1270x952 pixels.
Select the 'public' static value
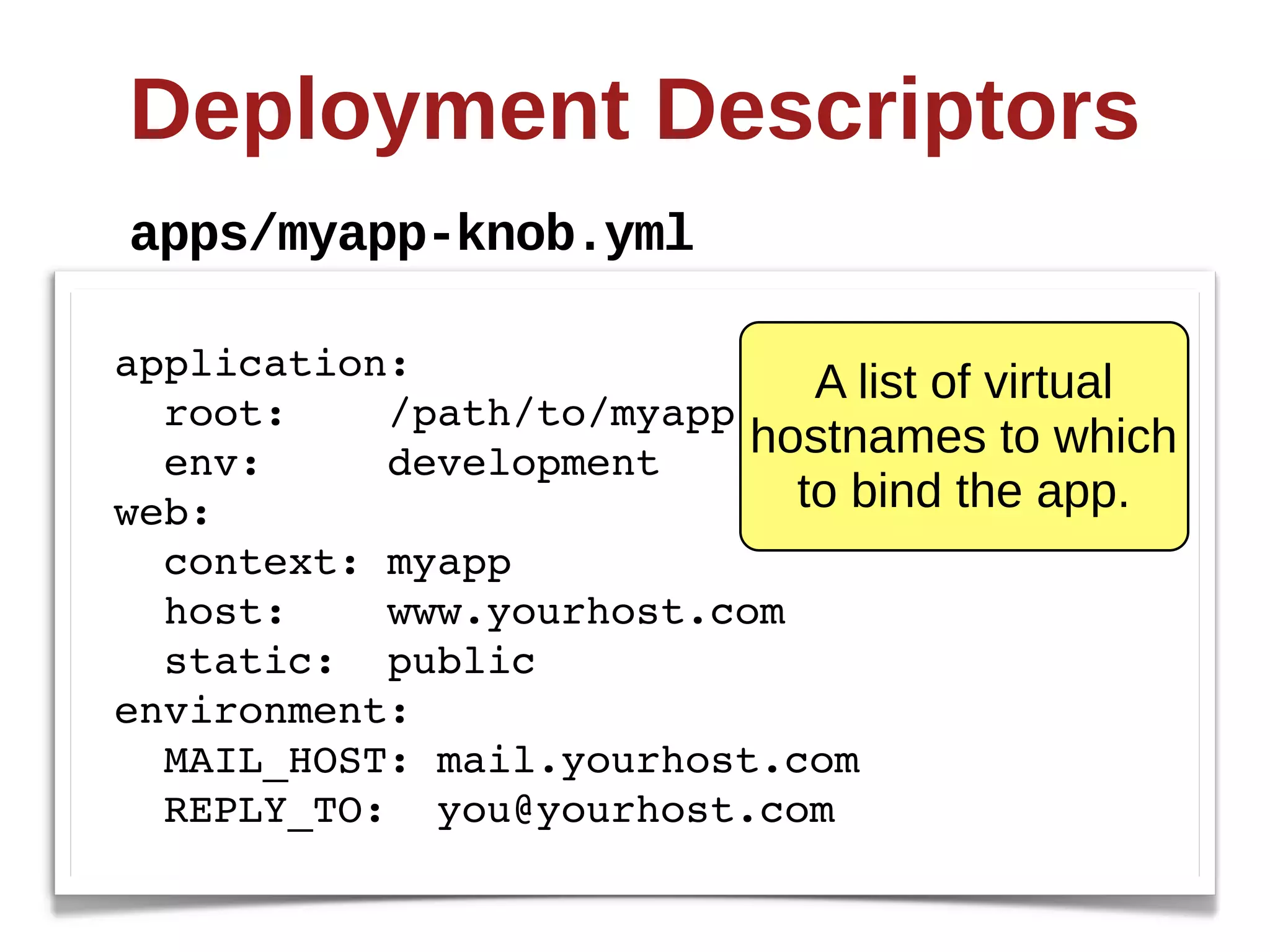pyautogui.click(x=461, y=662)
